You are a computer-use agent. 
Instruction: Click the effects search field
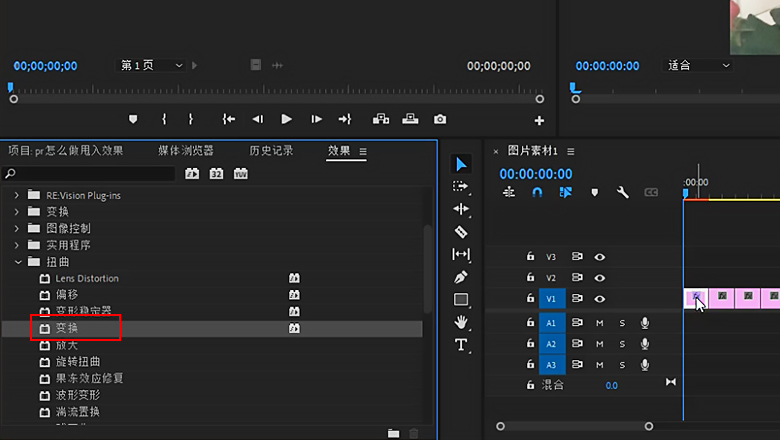tap(88, 174)
